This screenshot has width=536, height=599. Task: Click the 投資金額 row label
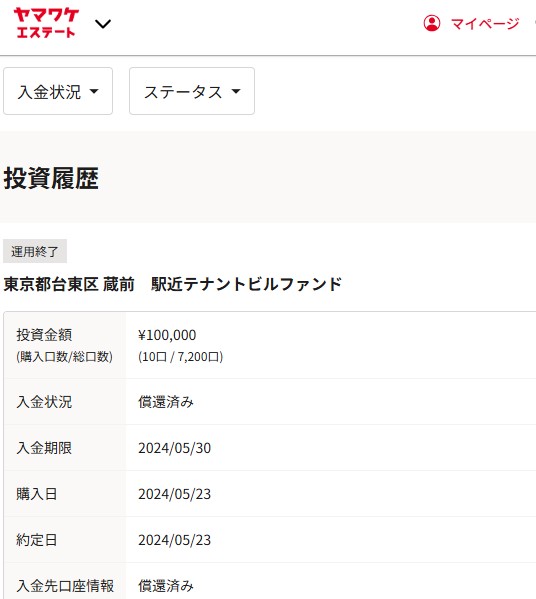pyautogui.click(x=44, y=335)
